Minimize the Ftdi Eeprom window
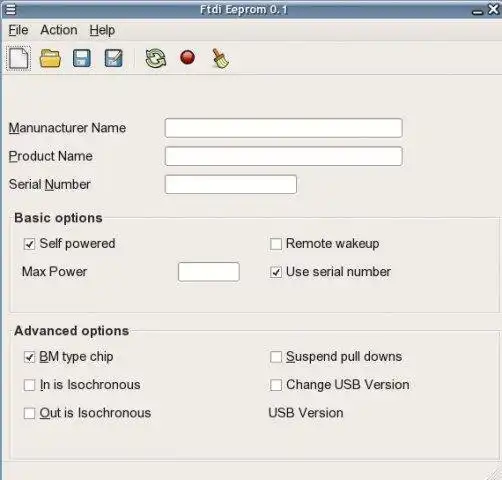Viewport: 502px width, 480px height. (477, 12)
